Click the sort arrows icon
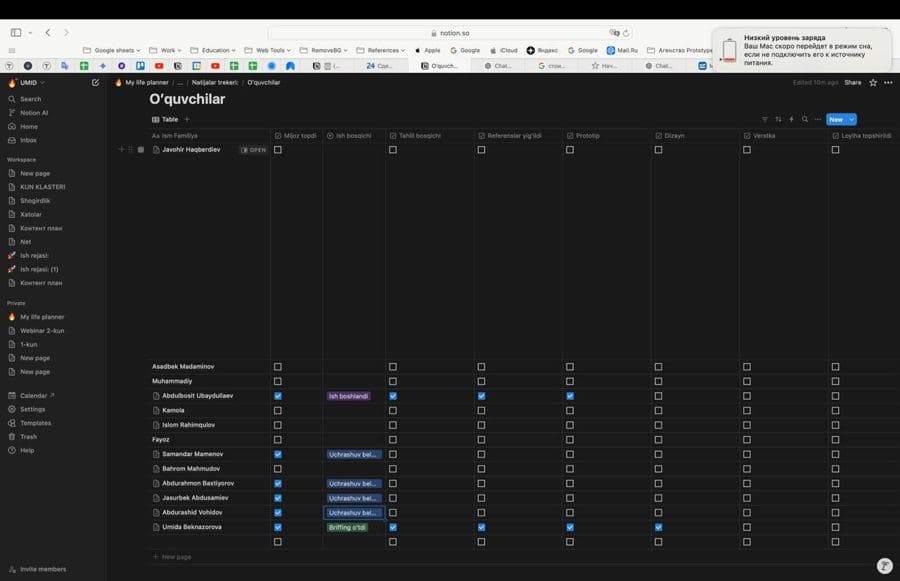This screenshot has width=900, height=581. tap(778, 119)
